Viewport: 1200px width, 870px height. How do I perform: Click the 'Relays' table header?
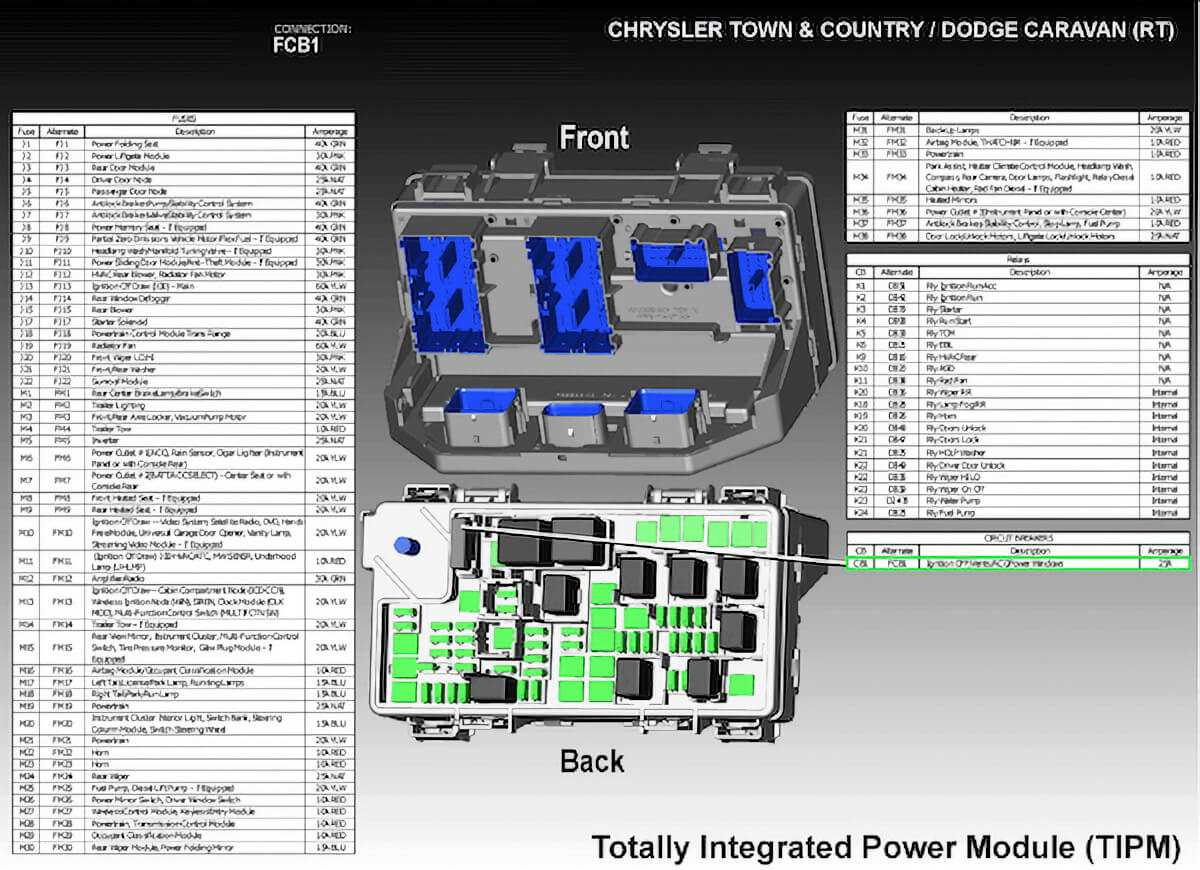tap(1019, 258)
